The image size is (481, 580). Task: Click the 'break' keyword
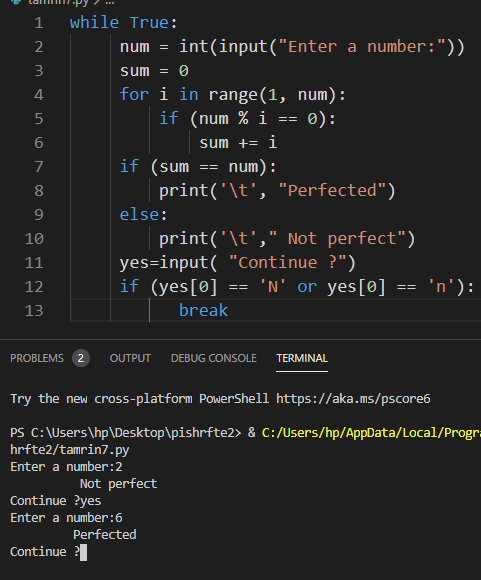204,311
